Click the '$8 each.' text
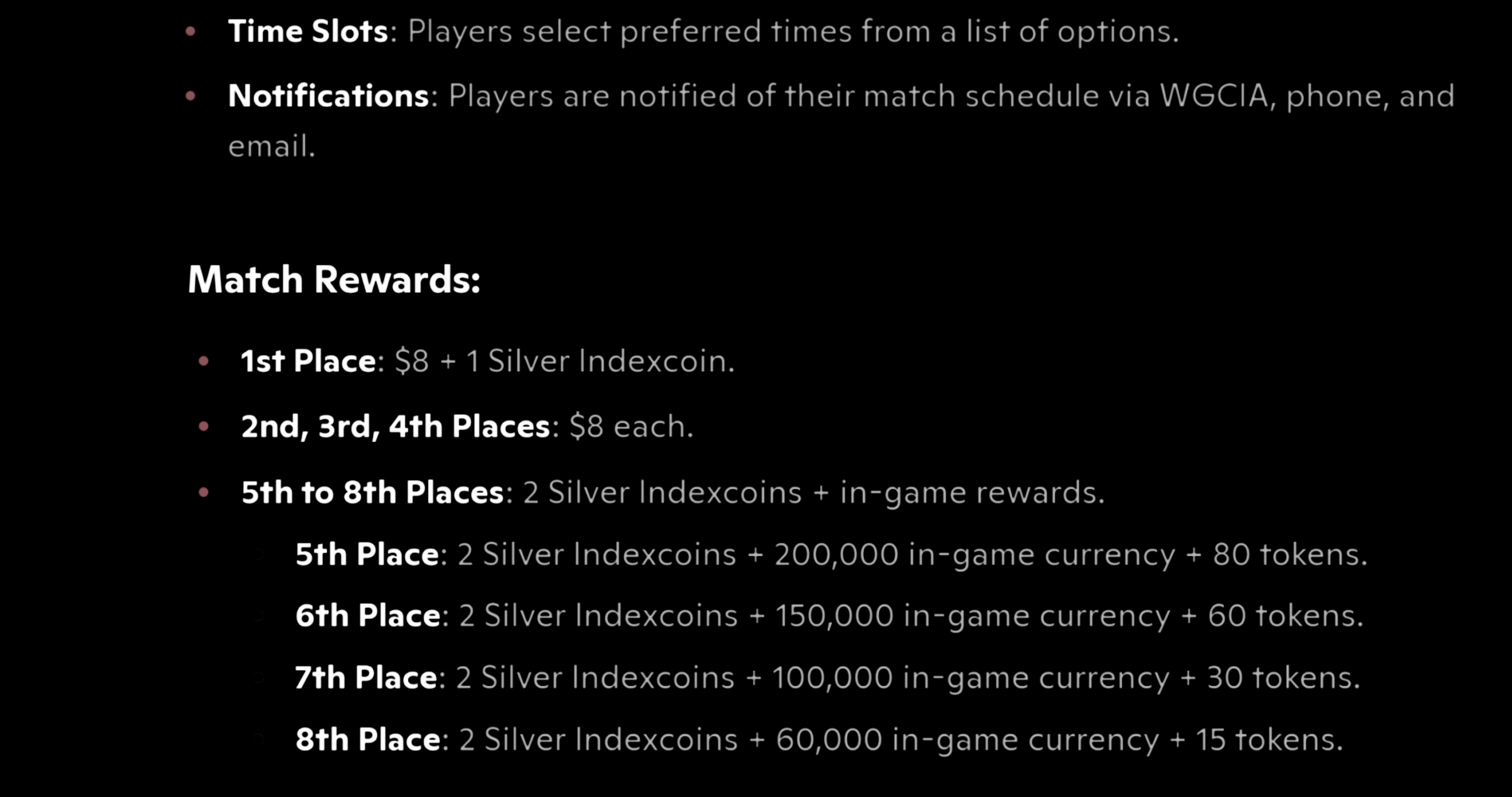 click(x=632, y=426)
